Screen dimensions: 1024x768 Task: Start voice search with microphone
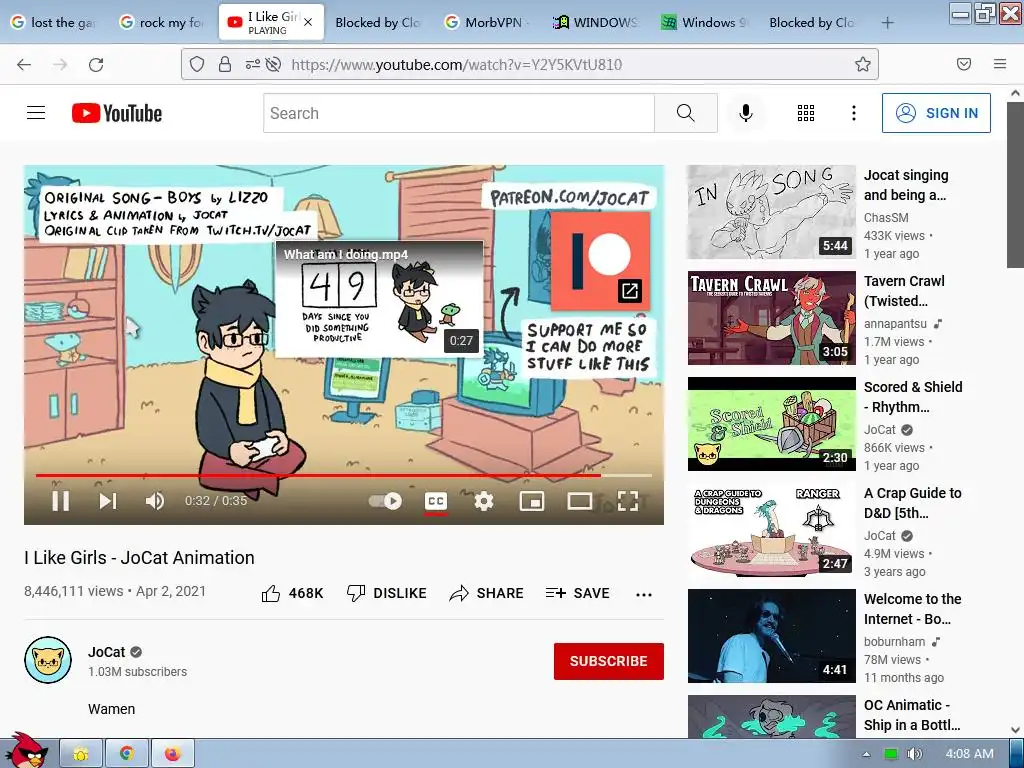746,113
